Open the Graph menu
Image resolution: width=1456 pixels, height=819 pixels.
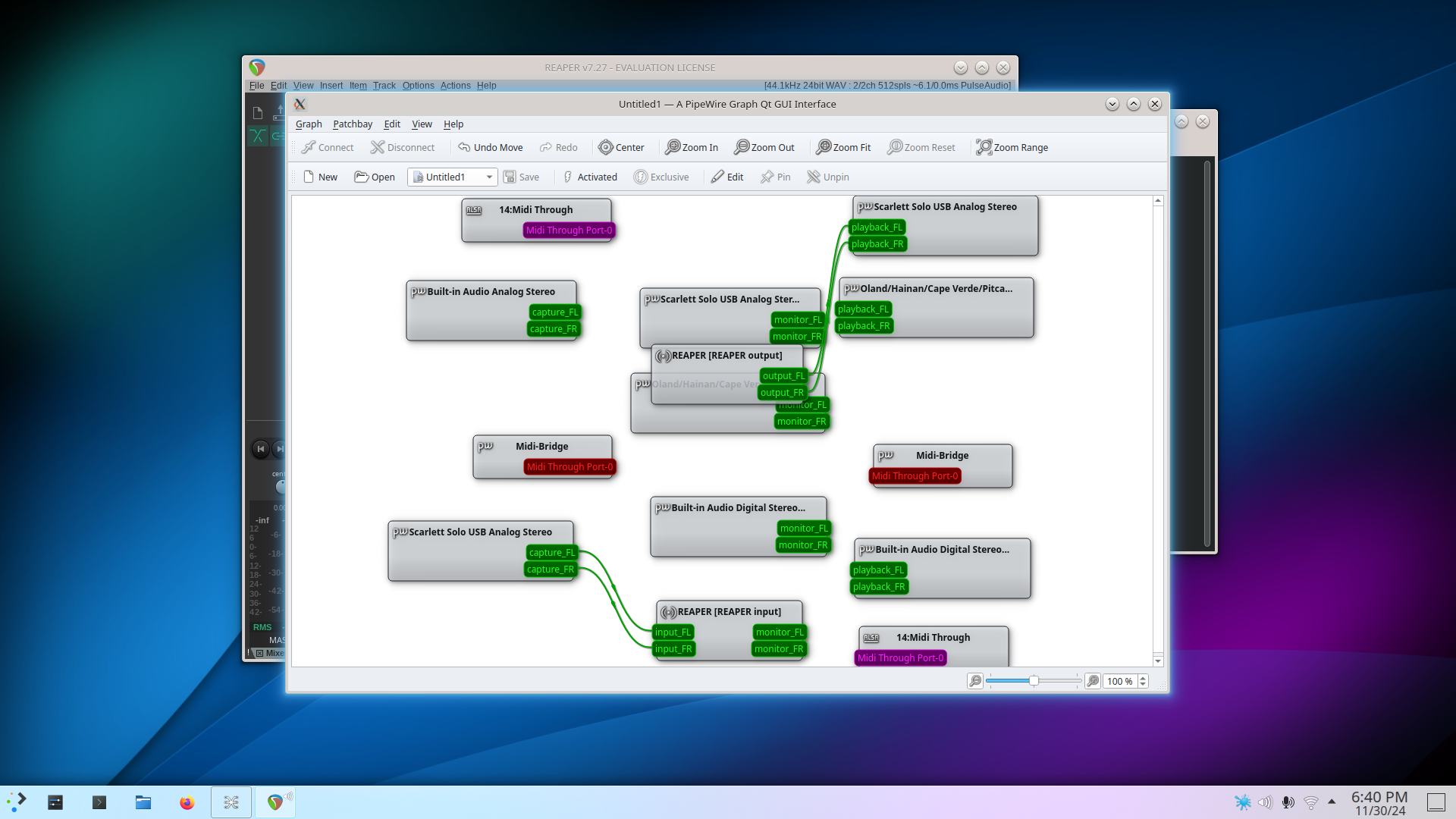point(309,124)
